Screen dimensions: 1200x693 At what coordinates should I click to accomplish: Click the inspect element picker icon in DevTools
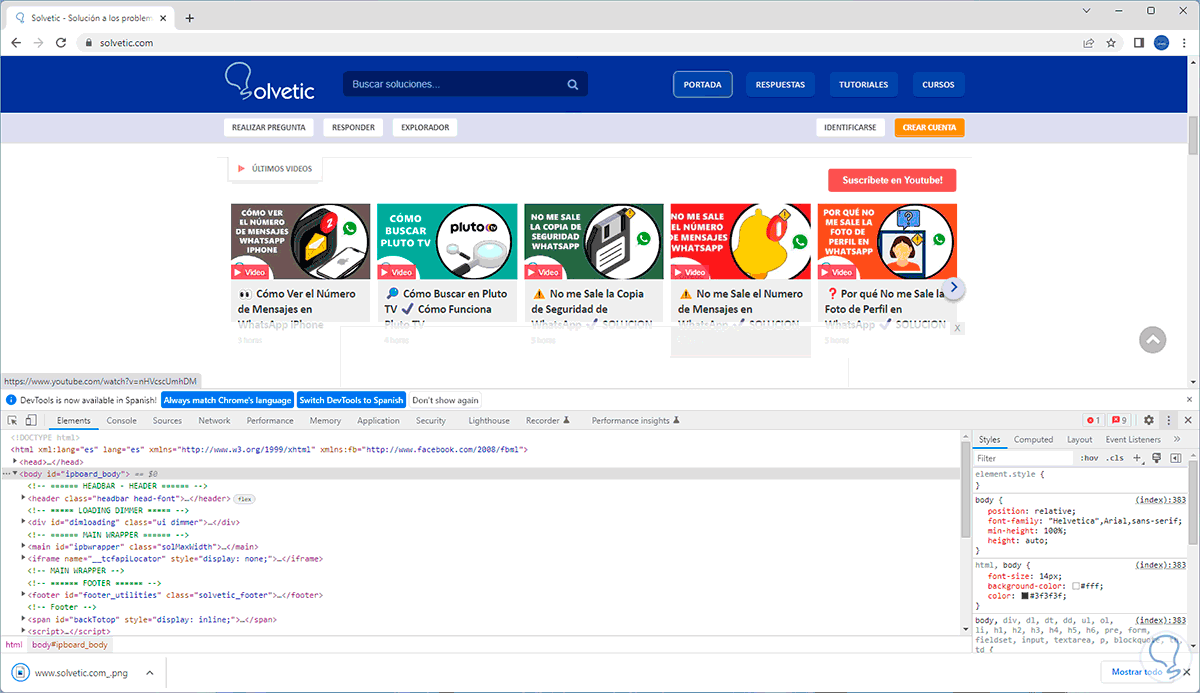tap(11, 421)
